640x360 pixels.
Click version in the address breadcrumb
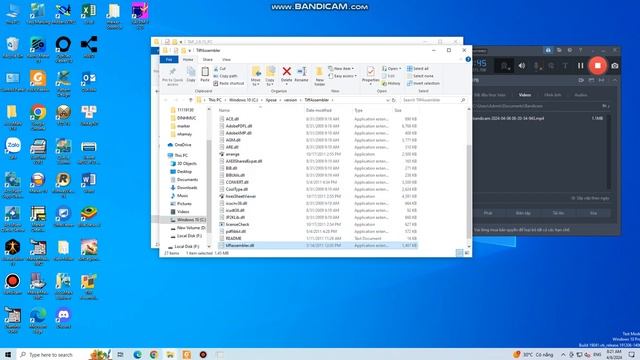pos(290,100)
